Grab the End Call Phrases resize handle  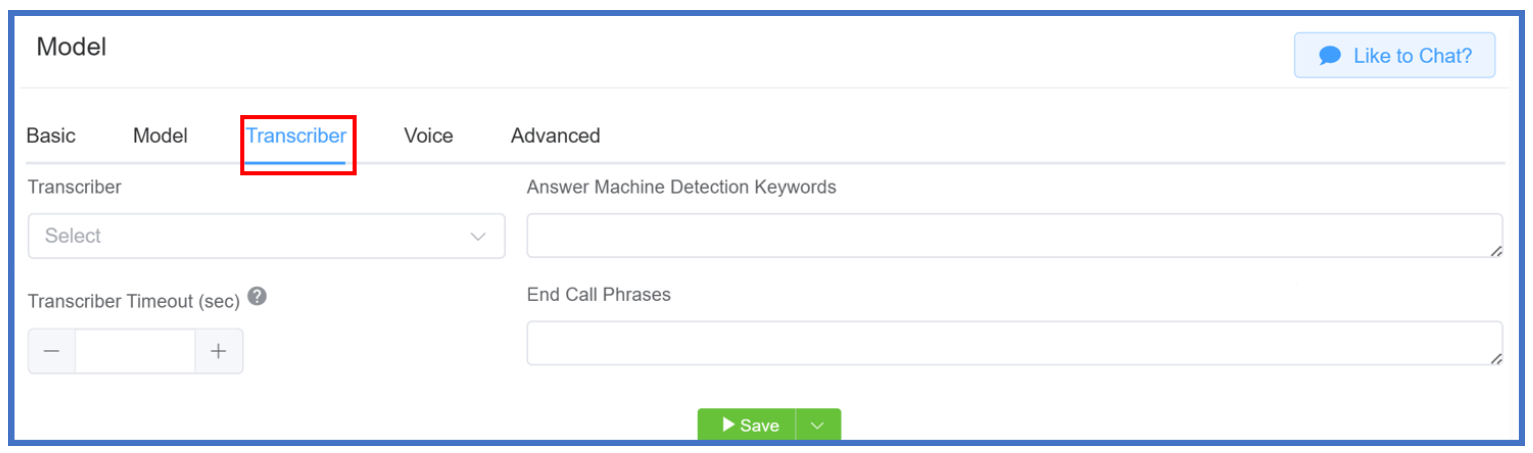1495,359
